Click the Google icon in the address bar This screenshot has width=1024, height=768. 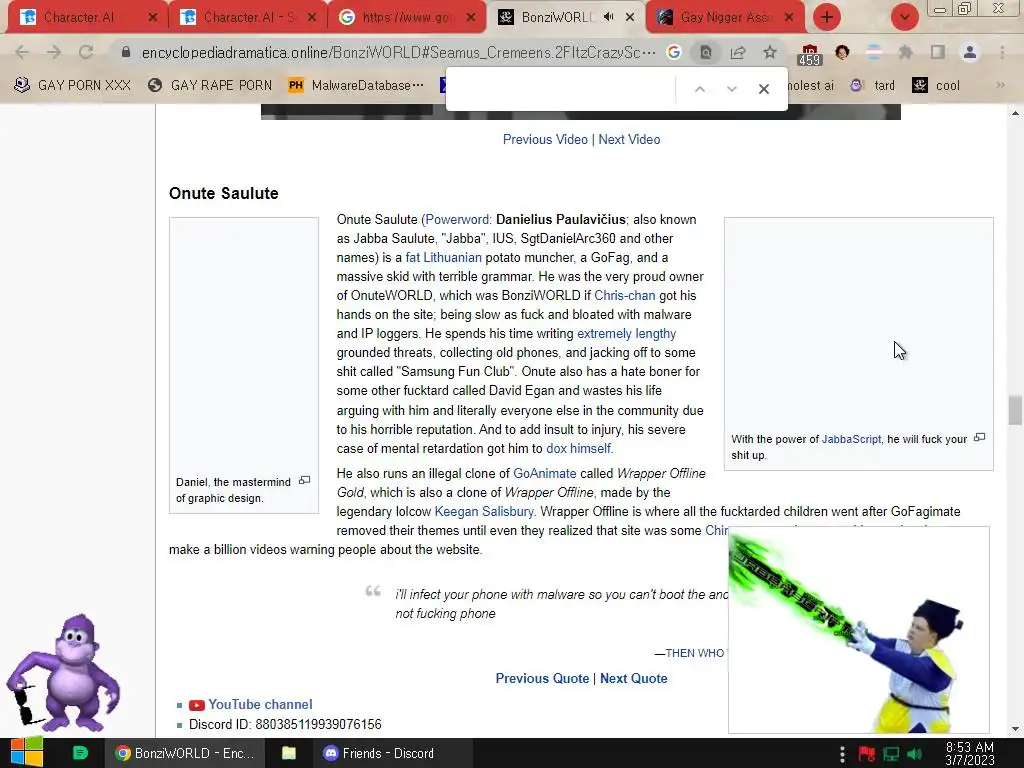pos(673,52)
